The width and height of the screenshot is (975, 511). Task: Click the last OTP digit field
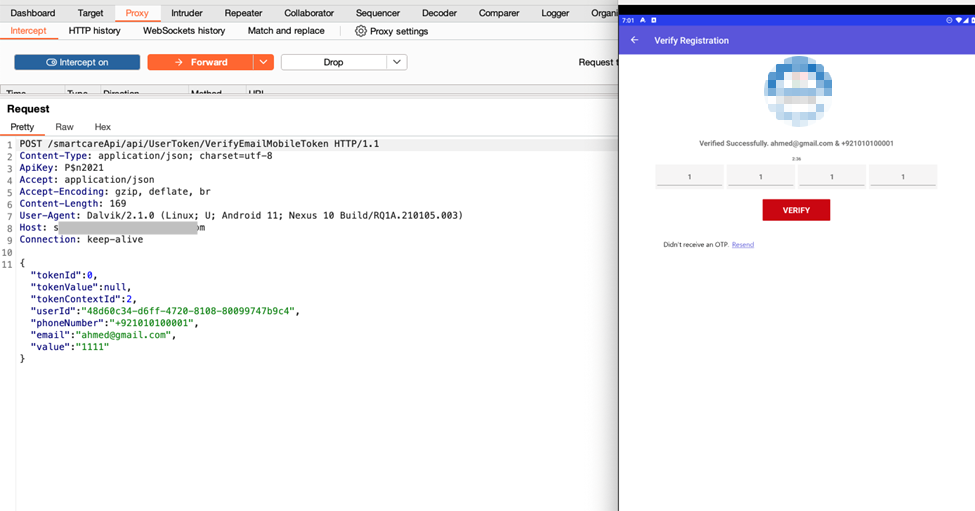(x=903, y=177)
